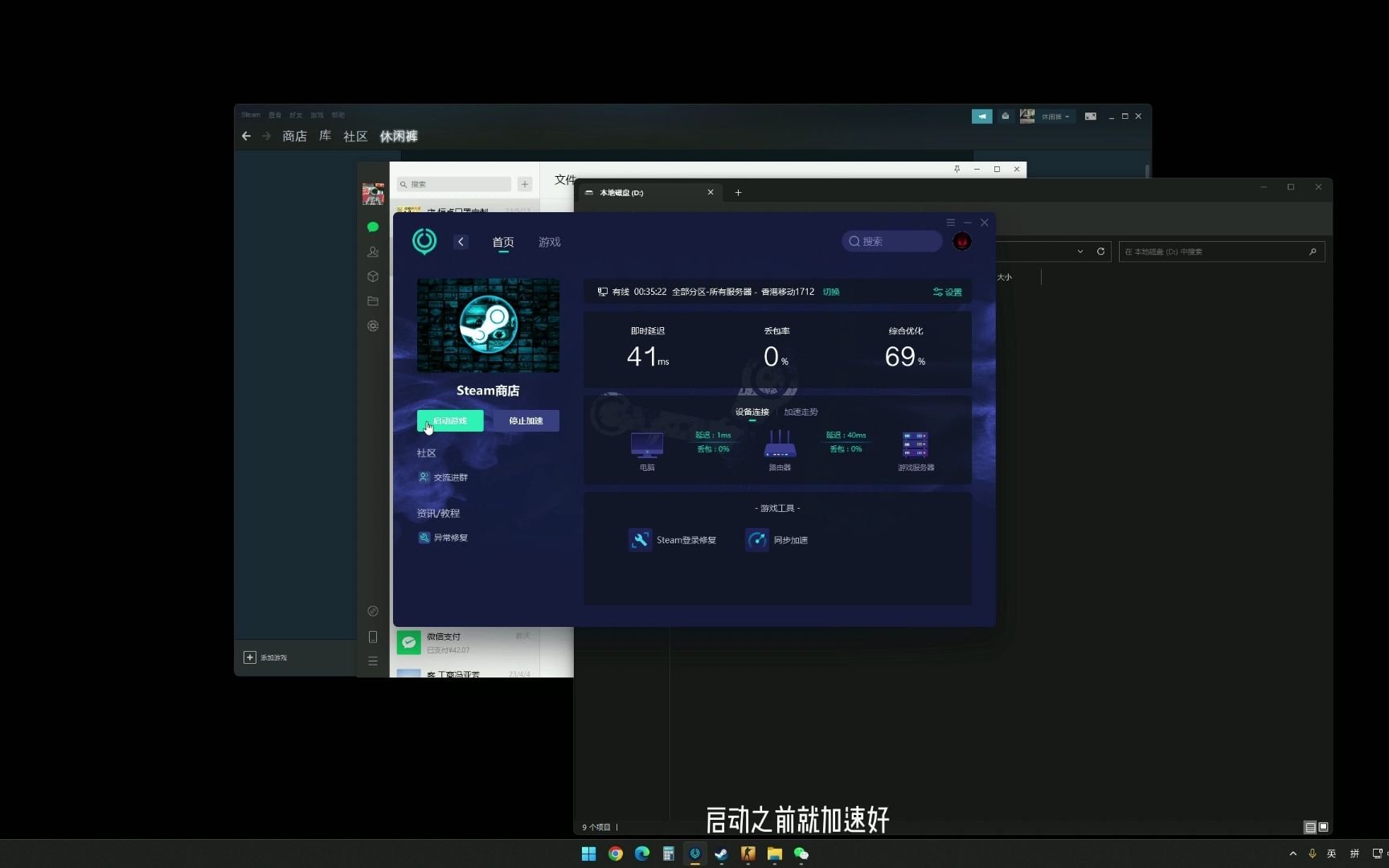Open the WeChat moments aperture icon
The width and height of the screenshot is (1389, 868).
coord(373,326)
